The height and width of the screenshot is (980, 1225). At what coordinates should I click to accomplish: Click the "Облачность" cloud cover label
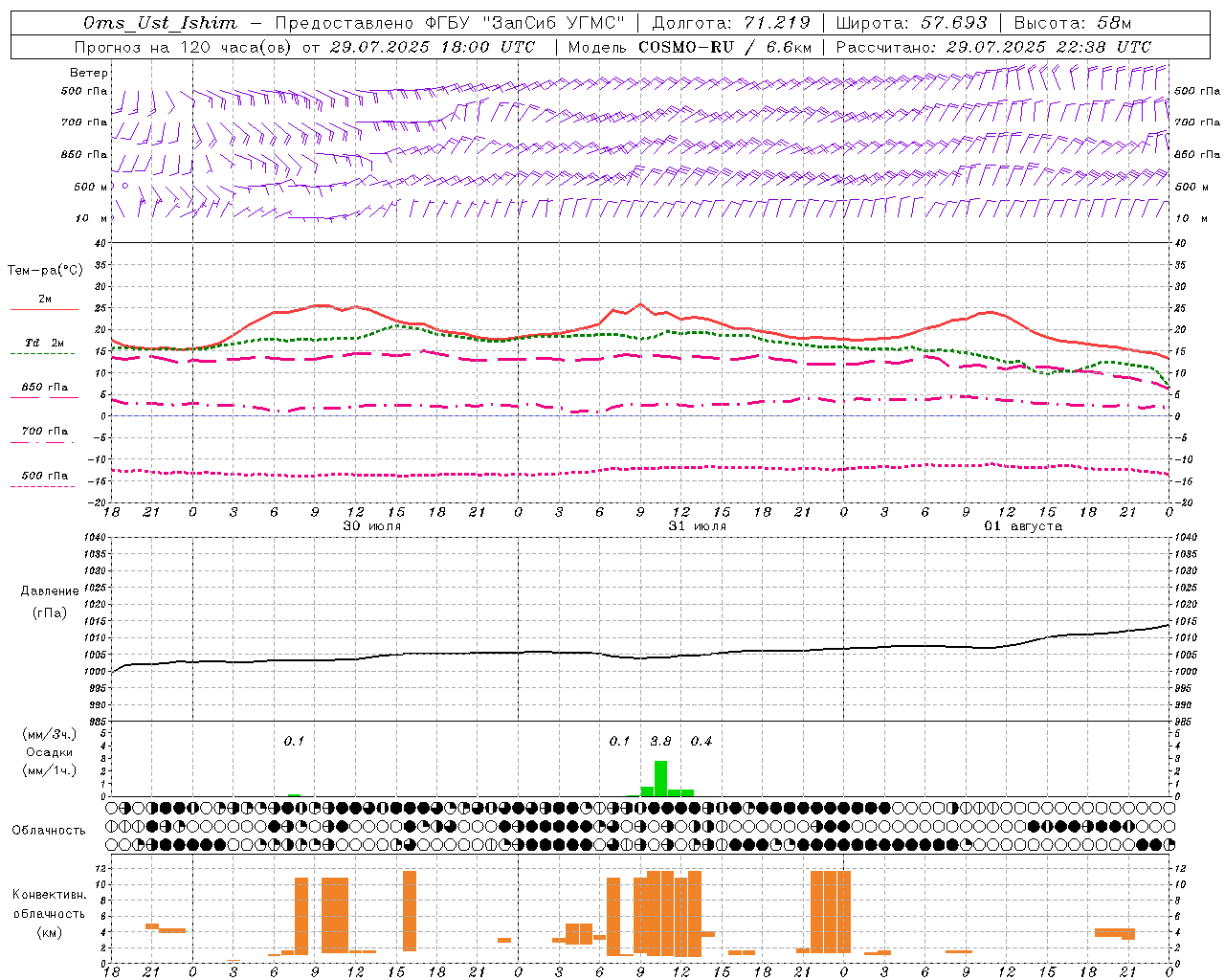click(49, 831)
